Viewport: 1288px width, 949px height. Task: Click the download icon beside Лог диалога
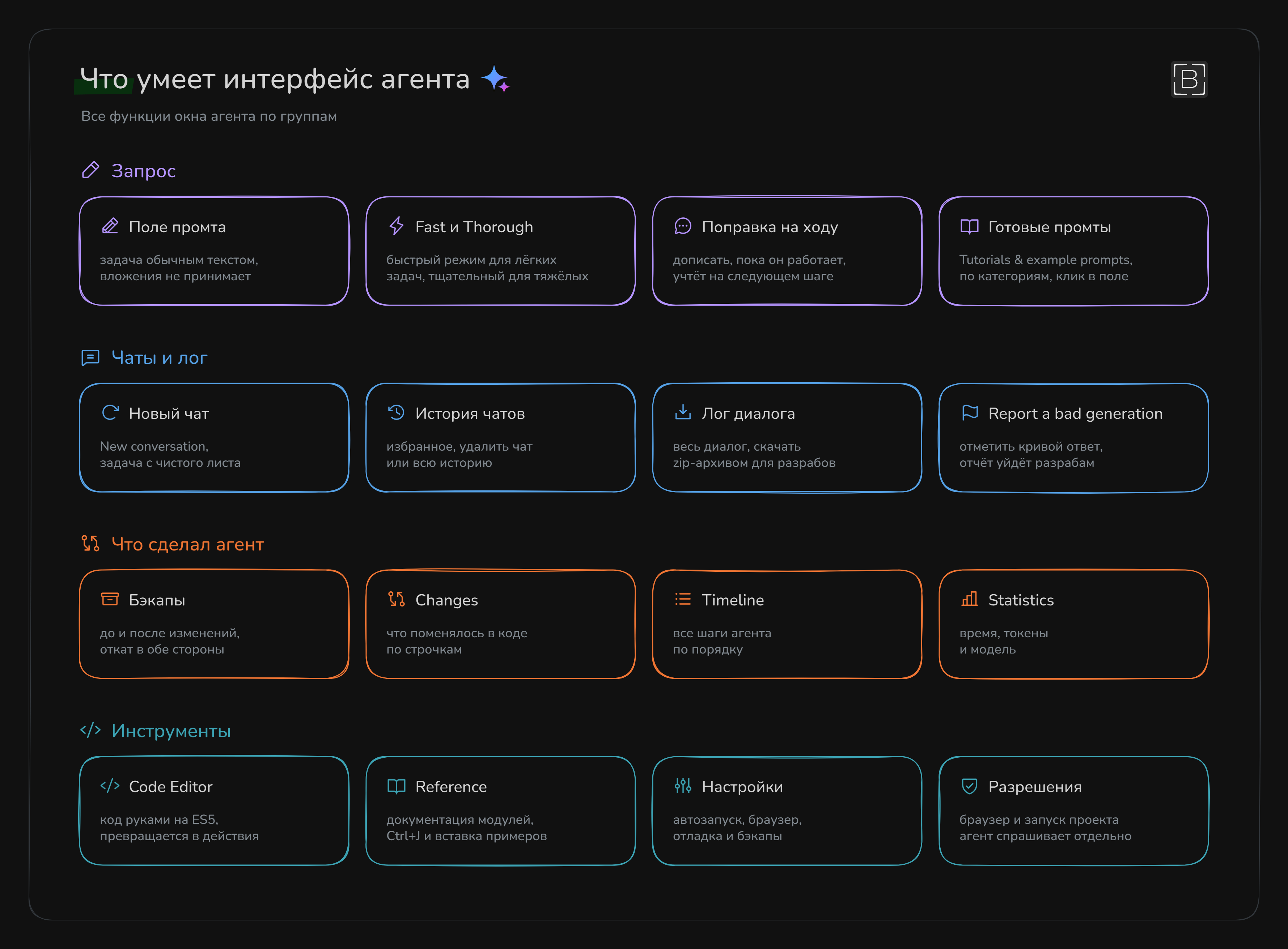[683, 412]
